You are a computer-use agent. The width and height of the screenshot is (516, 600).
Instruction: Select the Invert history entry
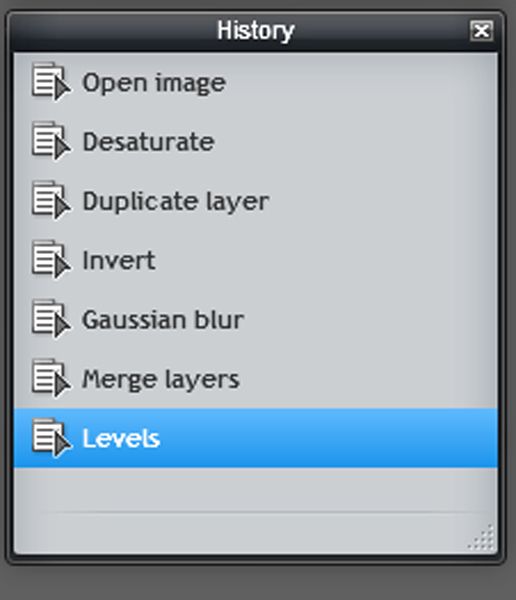pos(256,260)
